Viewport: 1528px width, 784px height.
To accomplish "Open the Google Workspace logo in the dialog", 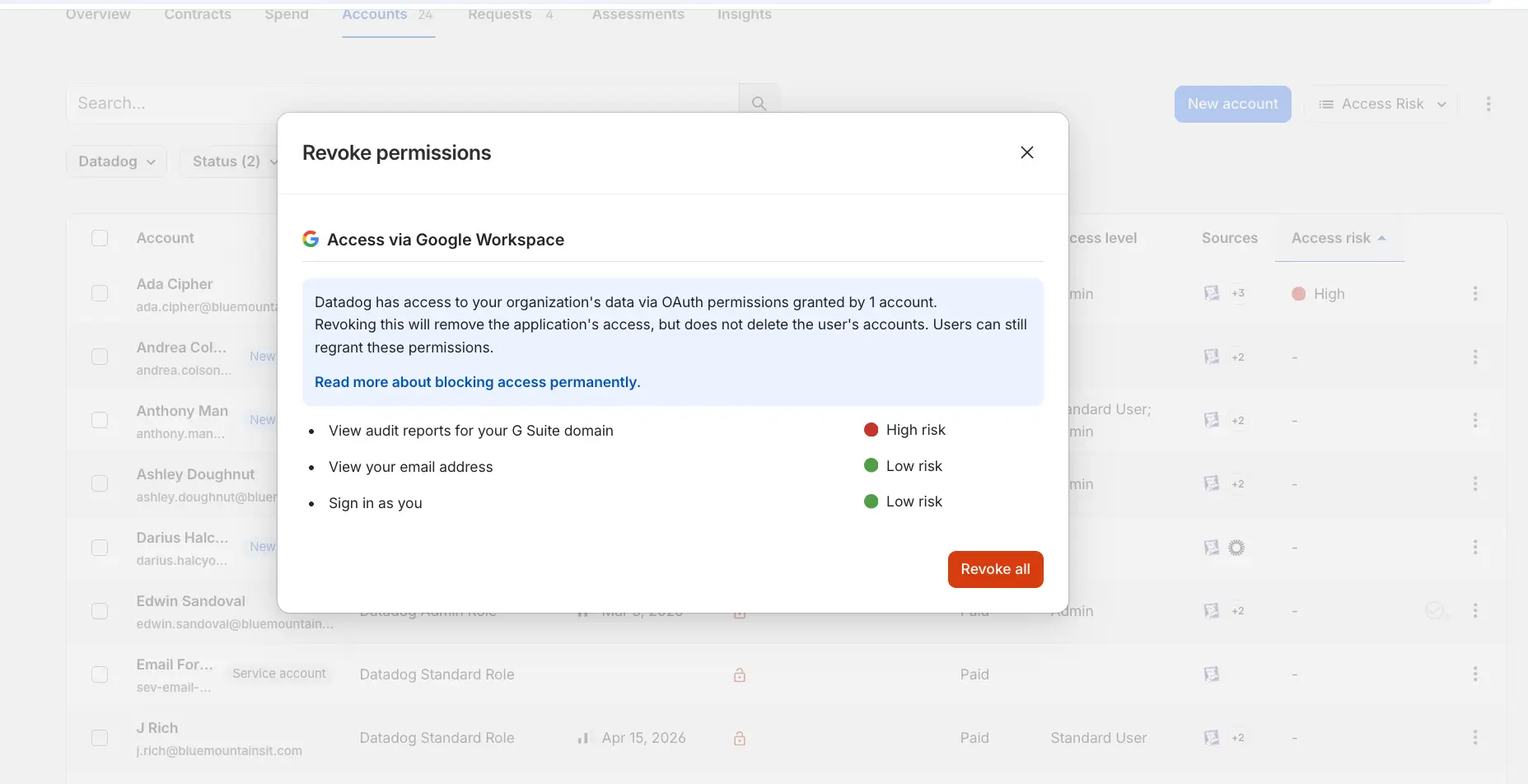I will point(311,239).
